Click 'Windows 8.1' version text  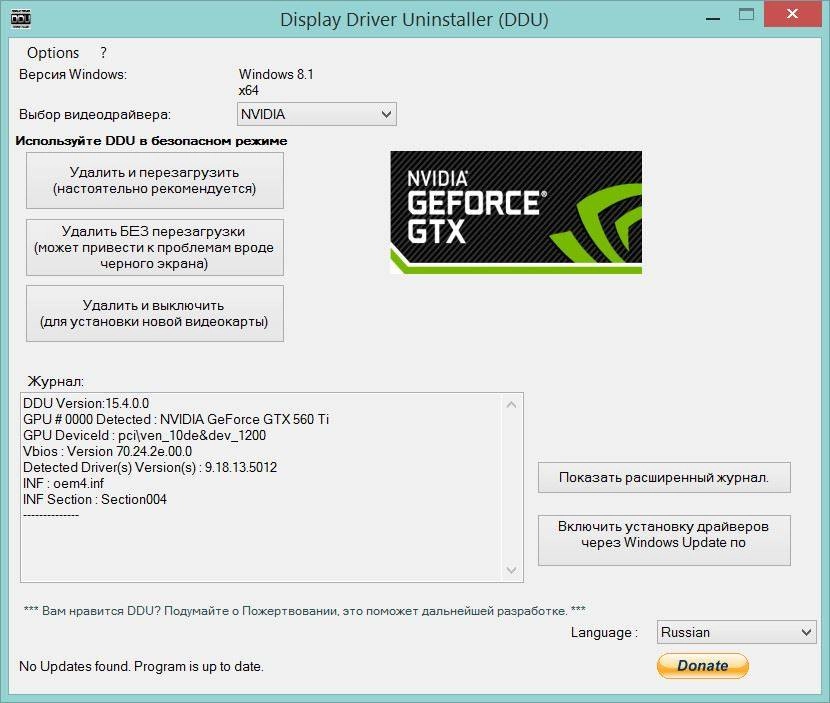coord(276,74)
